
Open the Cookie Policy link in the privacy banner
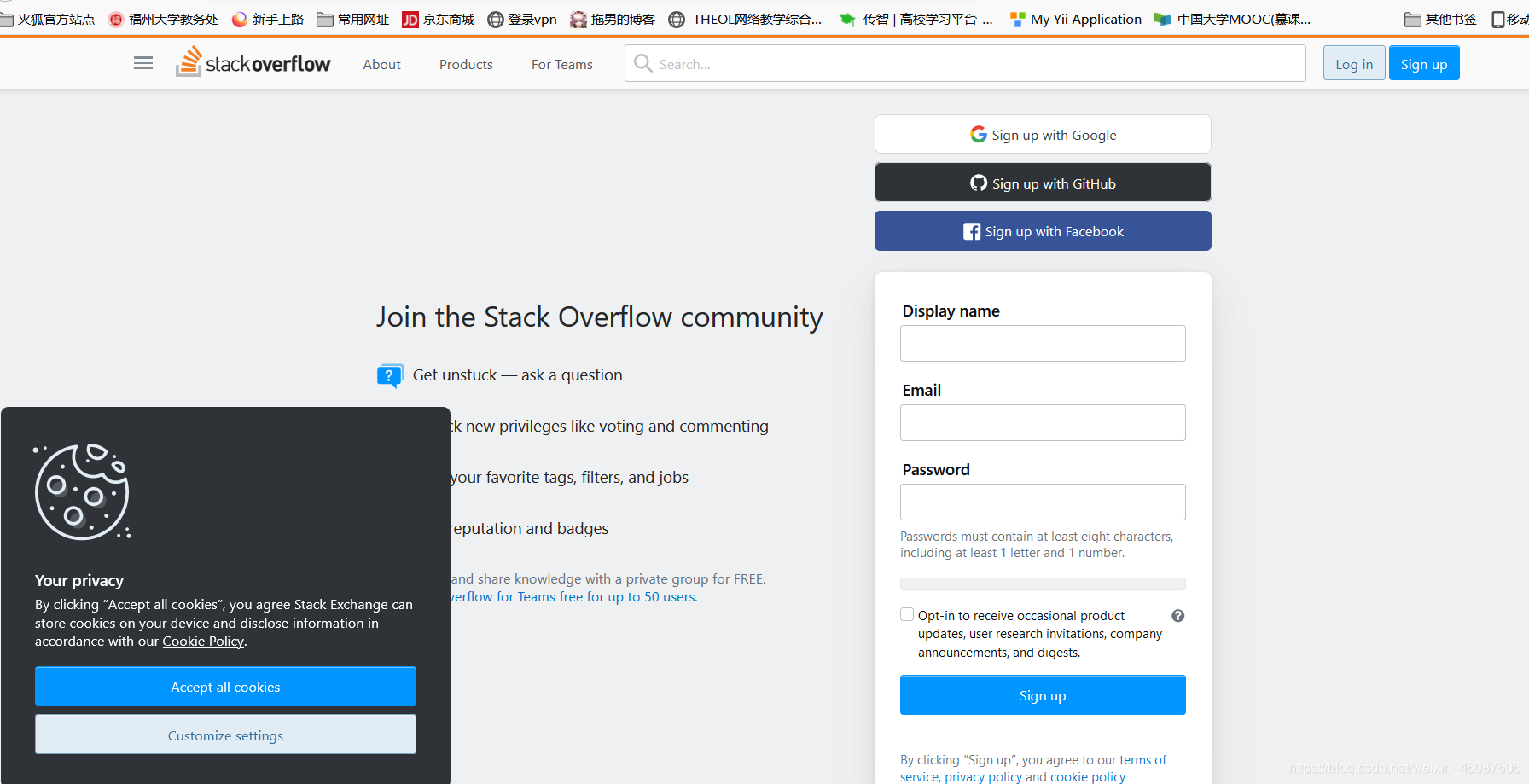[203, 641]
